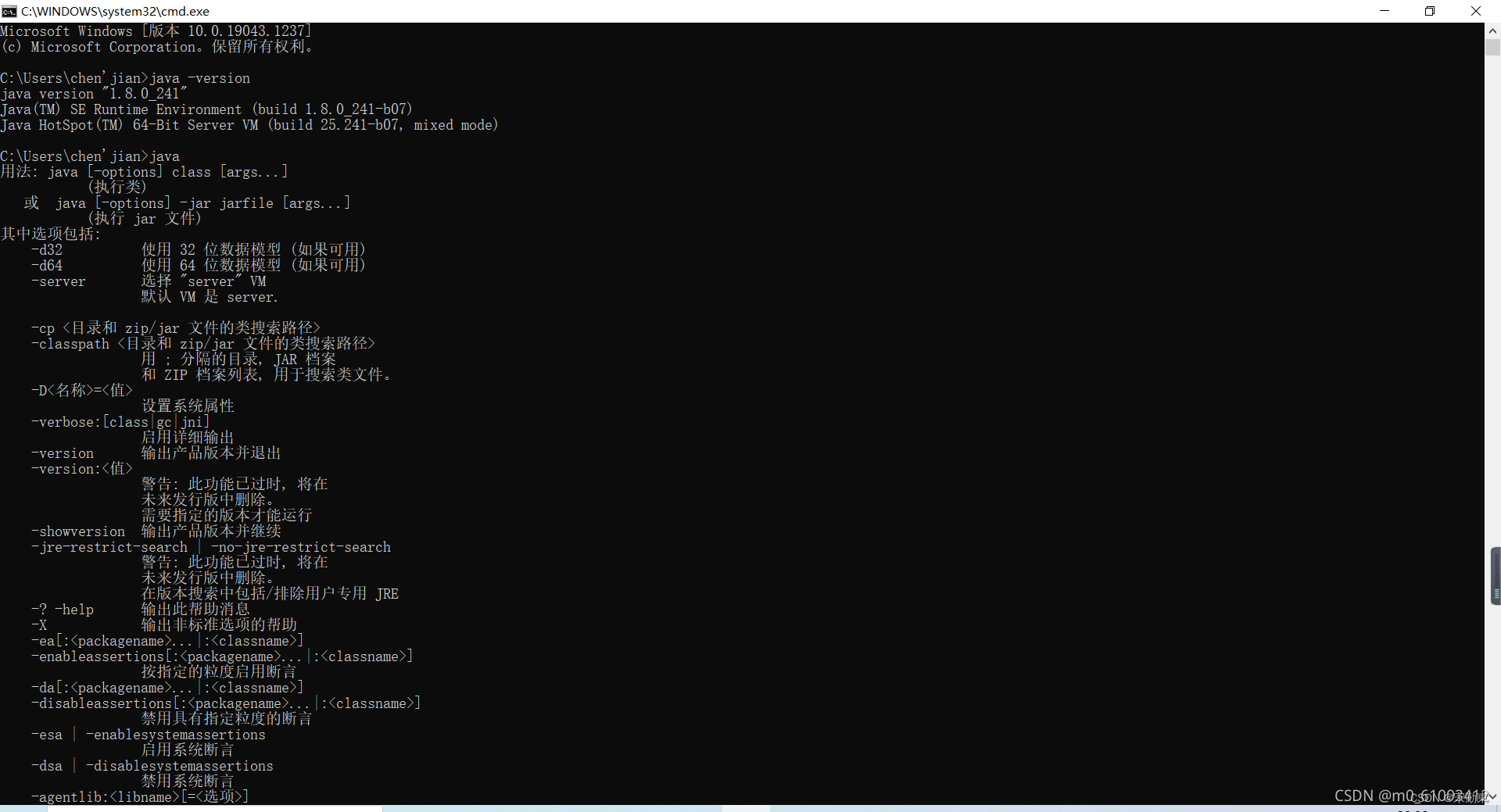Click the '-jar jarfile [args...]' usage line
The image size is (1501, 812).
tap(265, 203)
